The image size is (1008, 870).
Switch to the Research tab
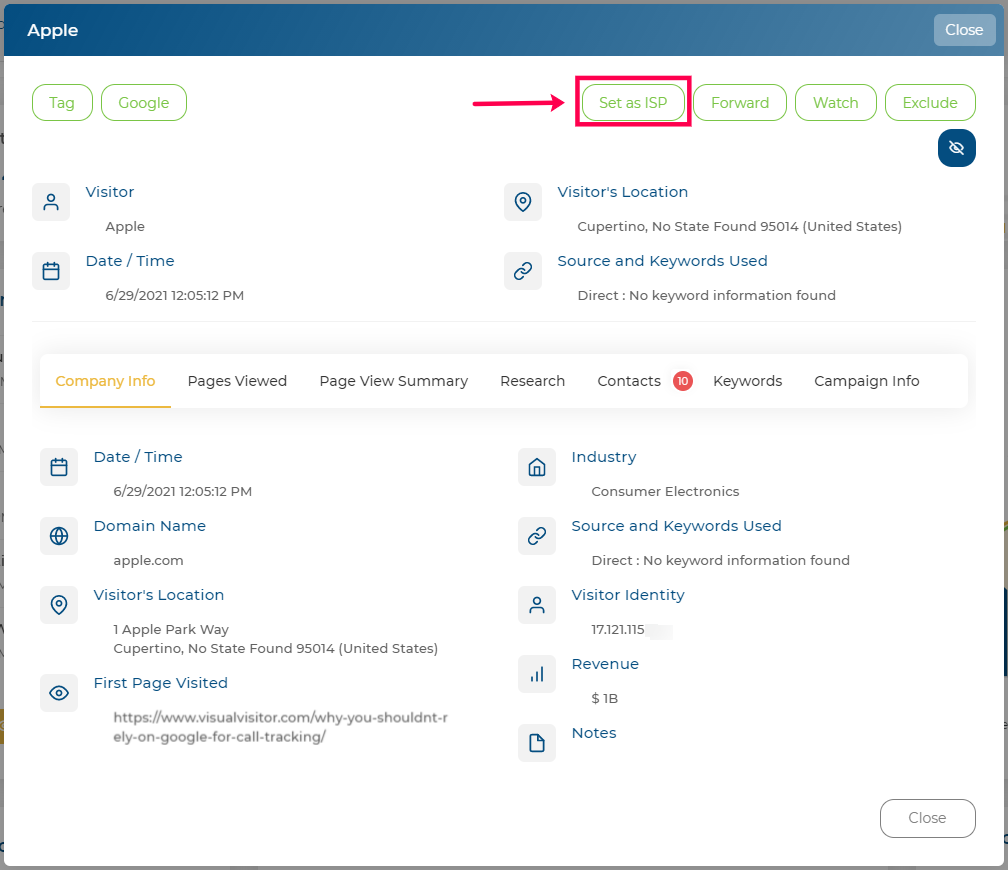pos(532,381)
